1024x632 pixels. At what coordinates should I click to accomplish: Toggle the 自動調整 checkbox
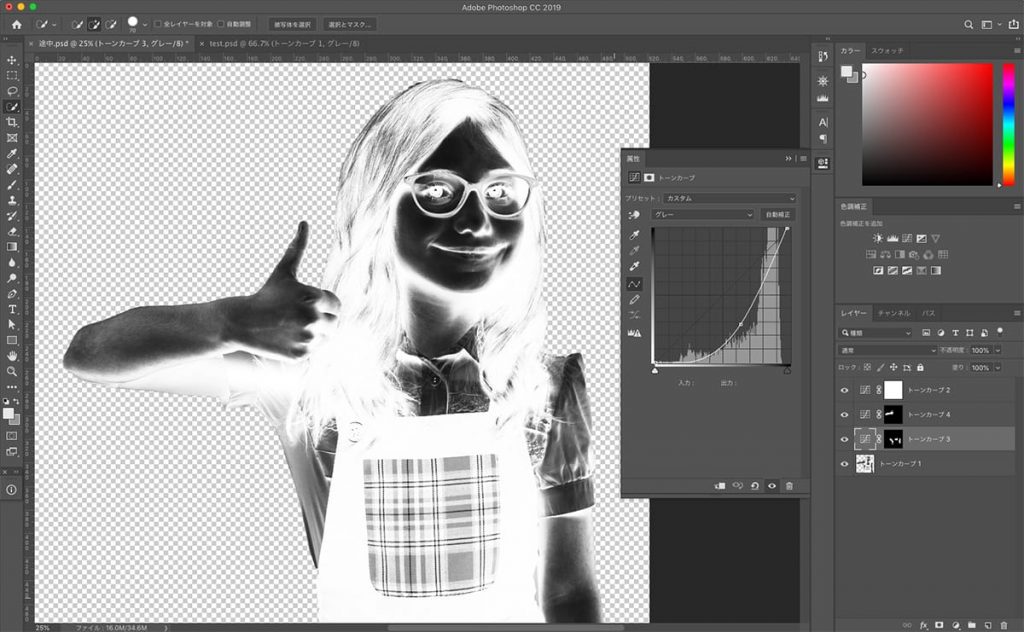coord(221,24)
